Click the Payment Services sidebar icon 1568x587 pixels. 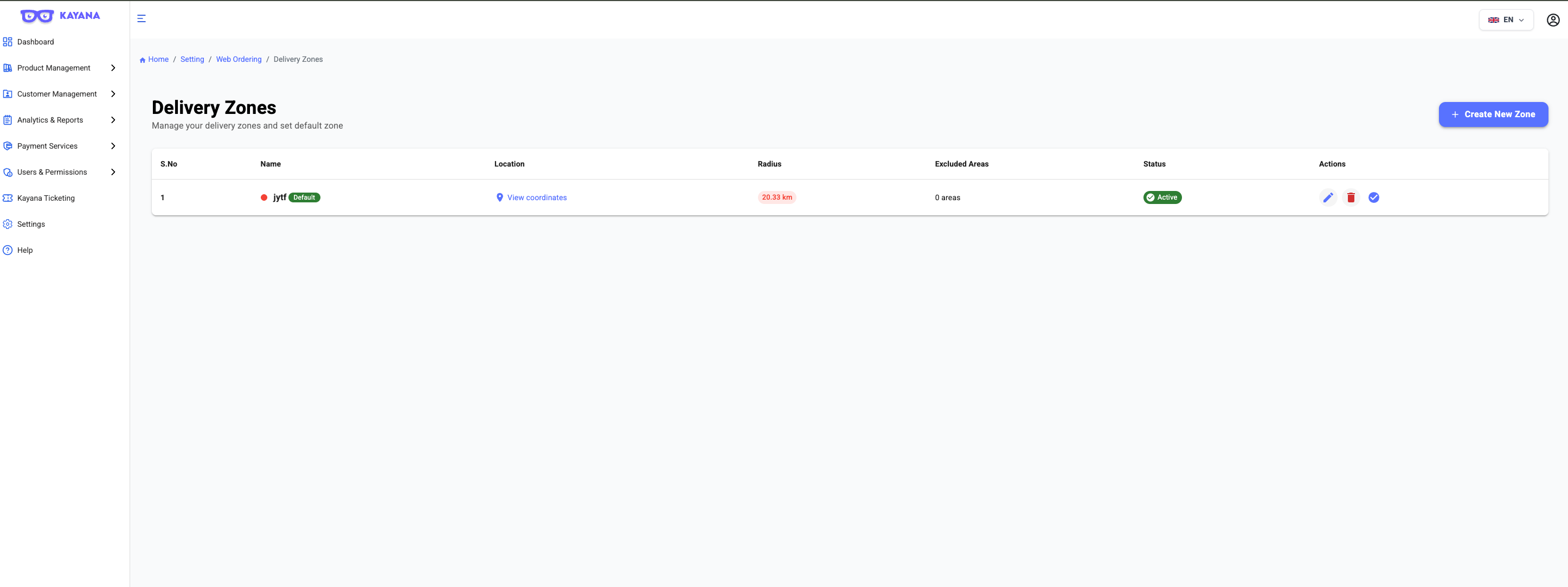coord(7,146)
